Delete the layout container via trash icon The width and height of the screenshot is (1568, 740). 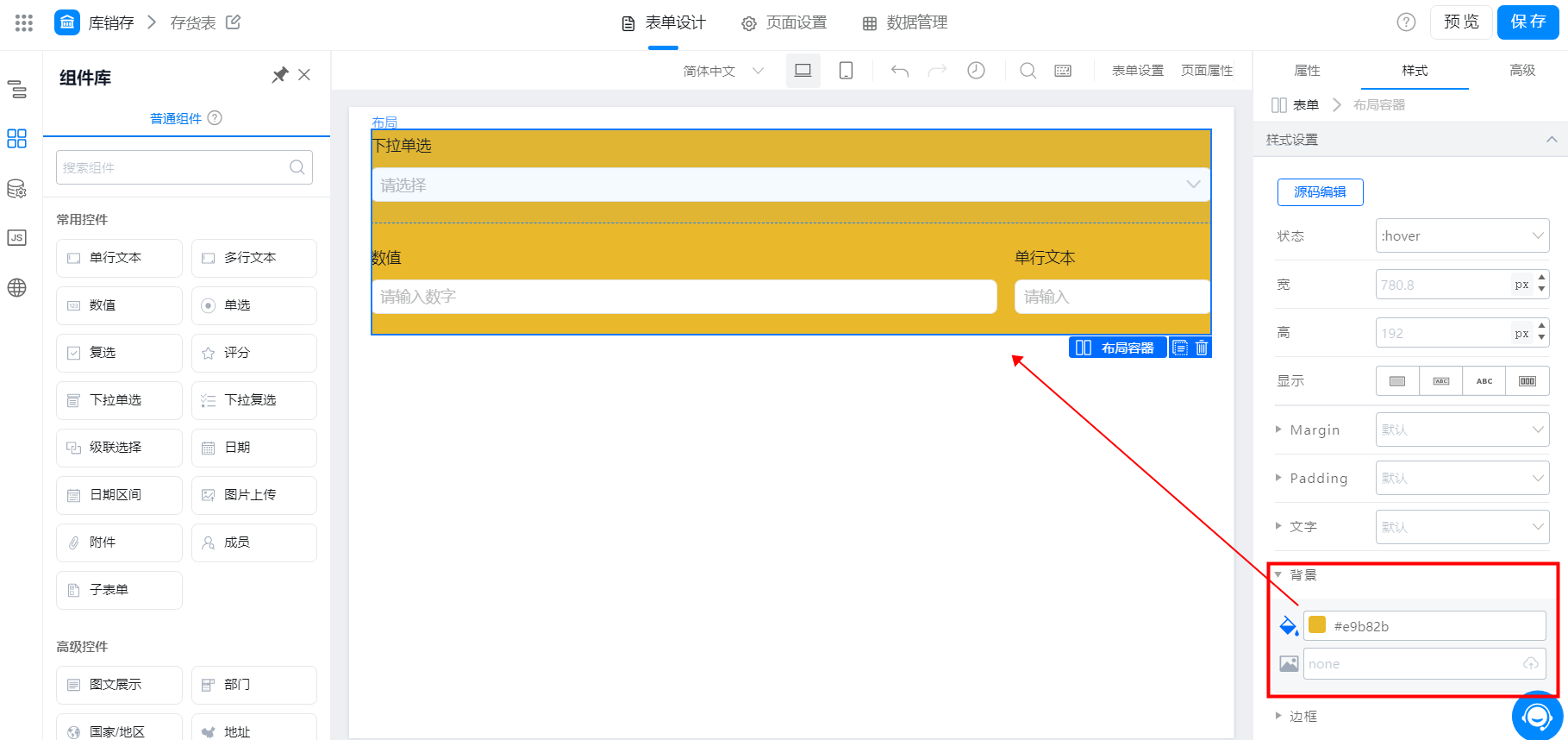pyautogui.click(x=1202, y=348)
